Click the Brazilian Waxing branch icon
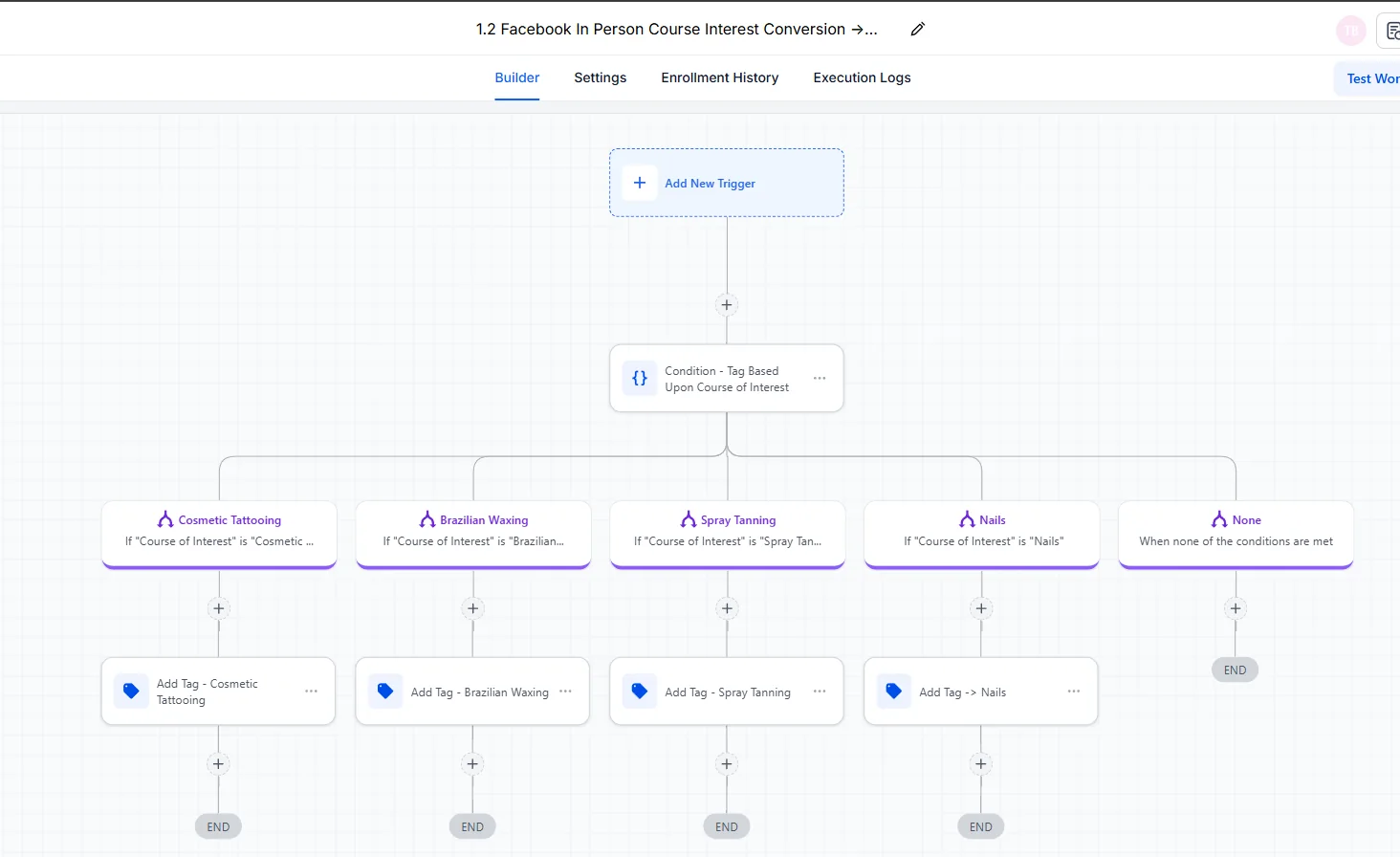Image resolution: width=1400 pixels, height=857 pixels. tap(427, 519)
